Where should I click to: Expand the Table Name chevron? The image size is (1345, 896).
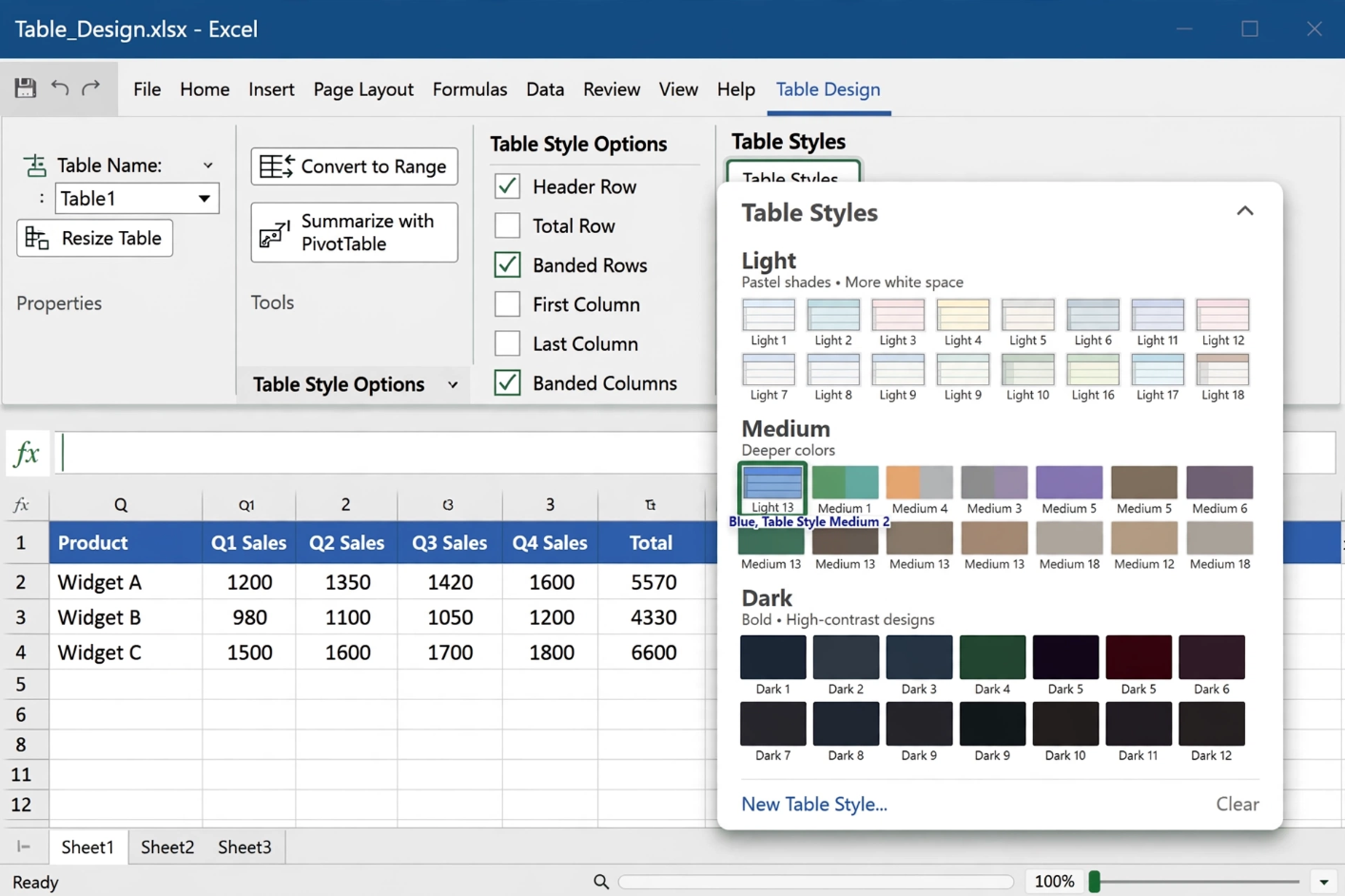click(207, 166)
